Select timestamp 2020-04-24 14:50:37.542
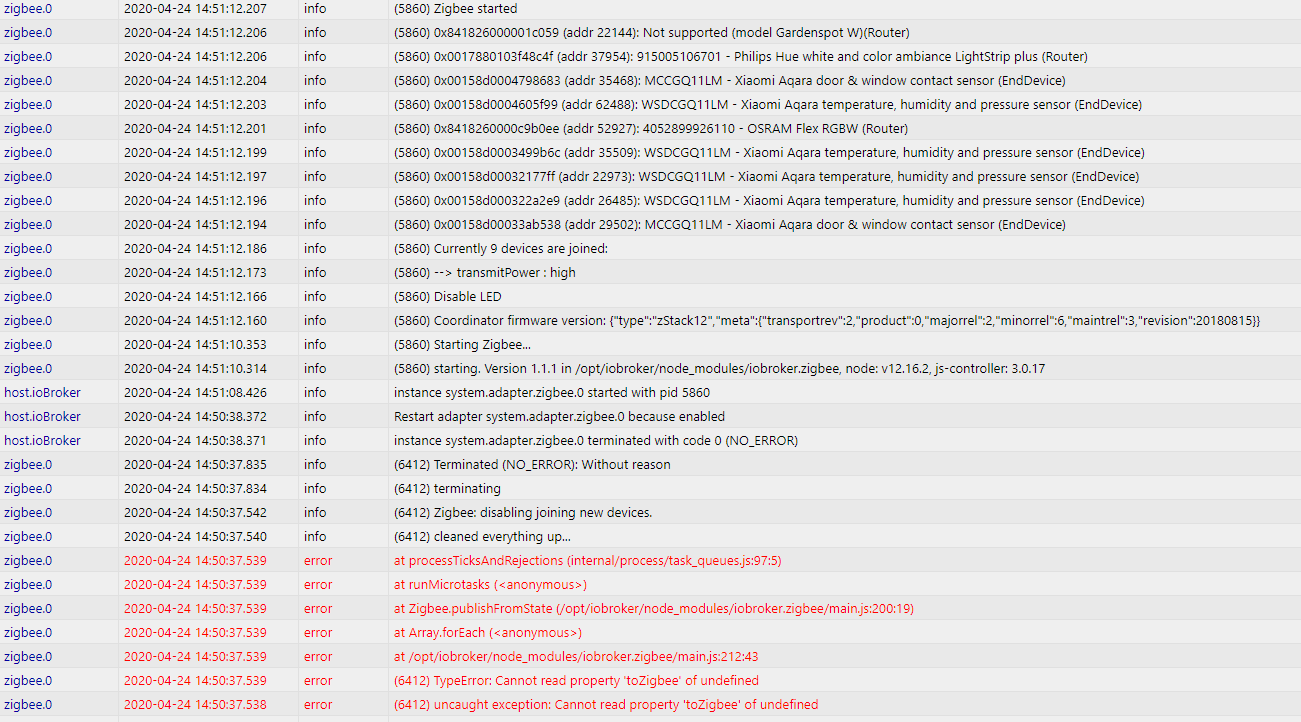1301x722 pixels. point(195,513)
